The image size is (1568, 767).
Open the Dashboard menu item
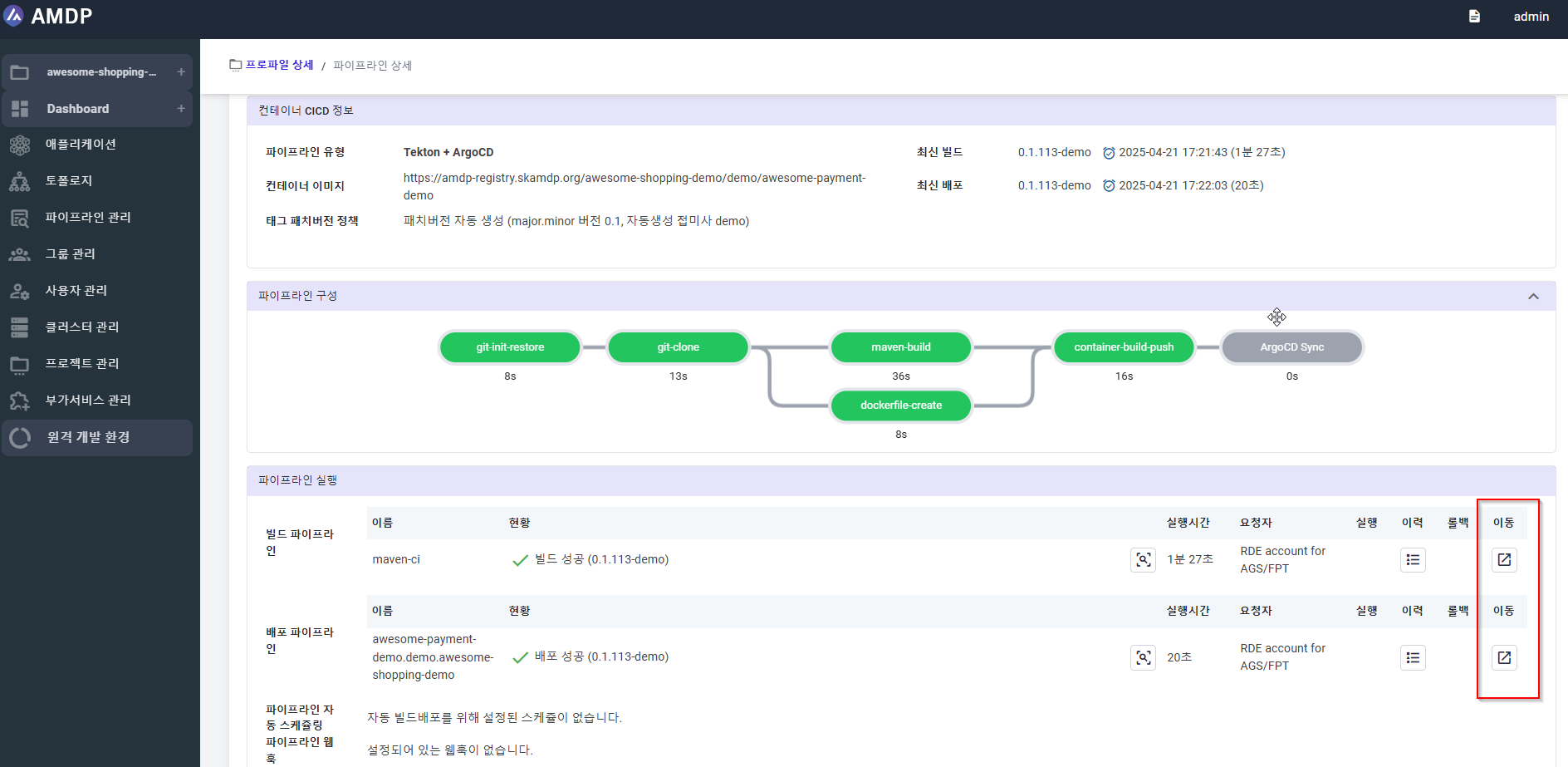tap(97, 109)
